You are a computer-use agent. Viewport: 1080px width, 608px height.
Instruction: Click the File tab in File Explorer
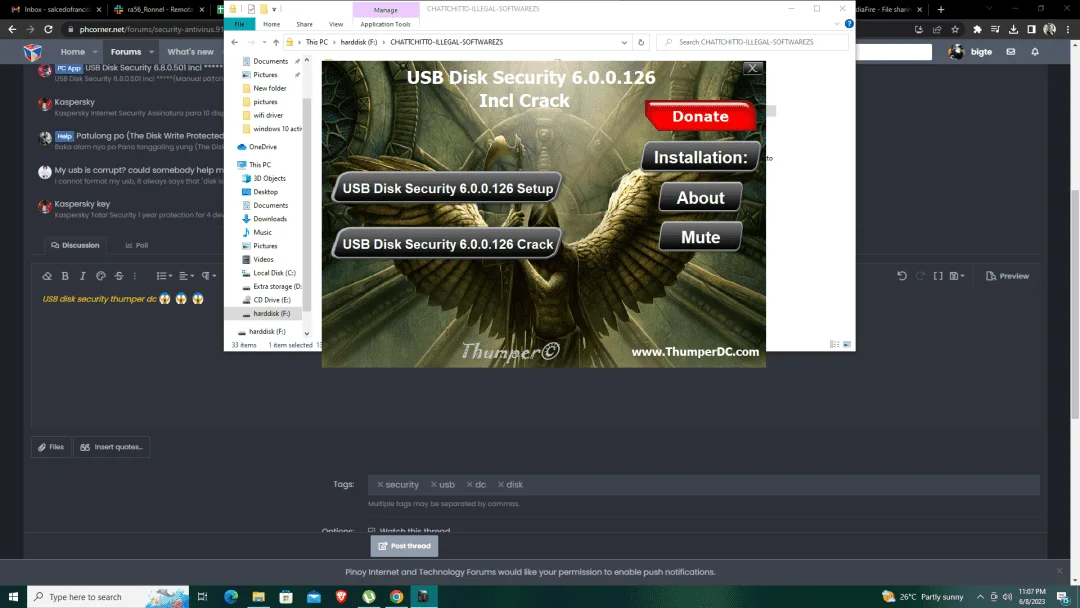[x=240, y=24]
